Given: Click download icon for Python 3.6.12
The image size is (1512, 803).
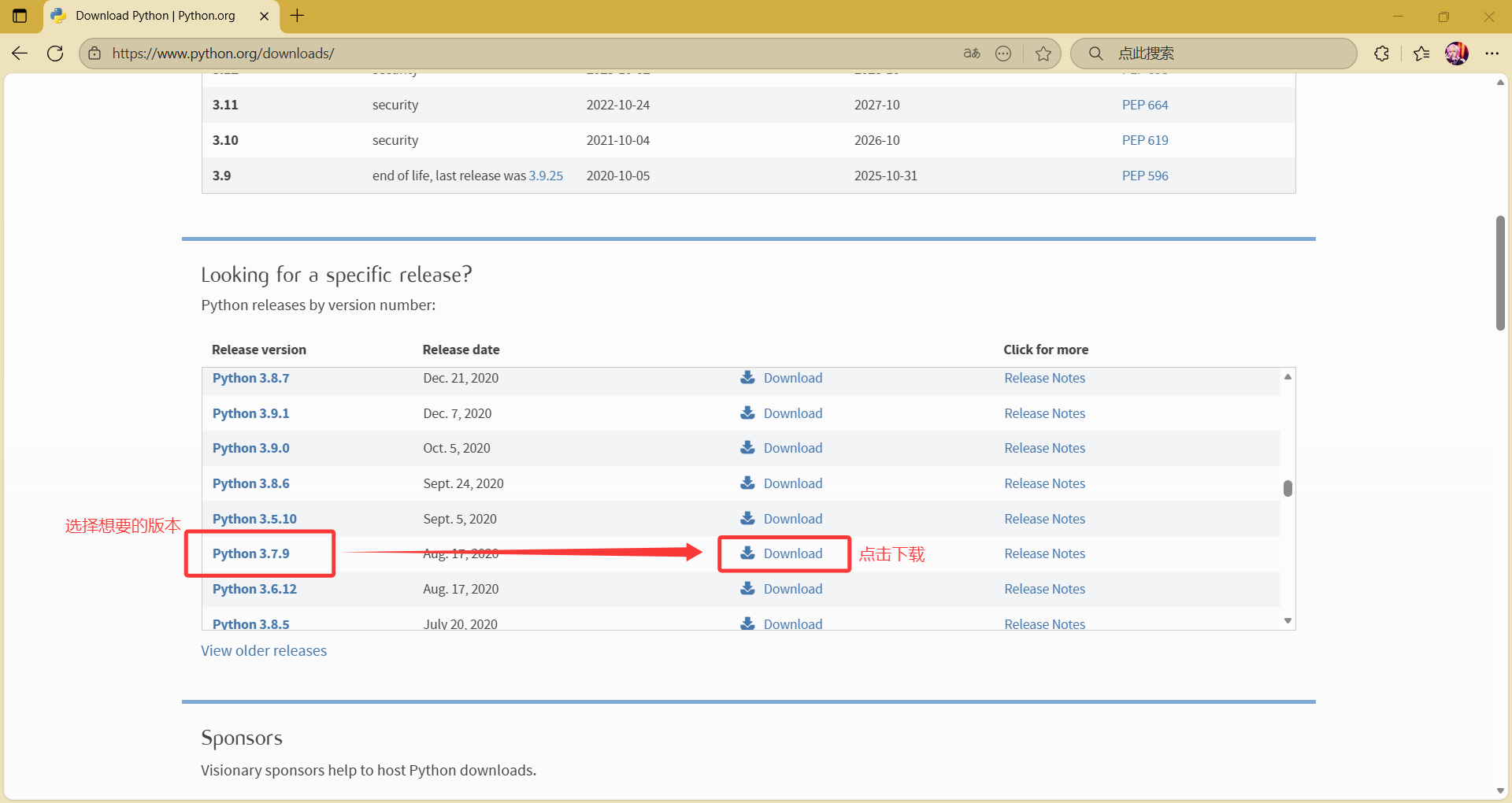Looking at the screenshot, I should (747, 588).
